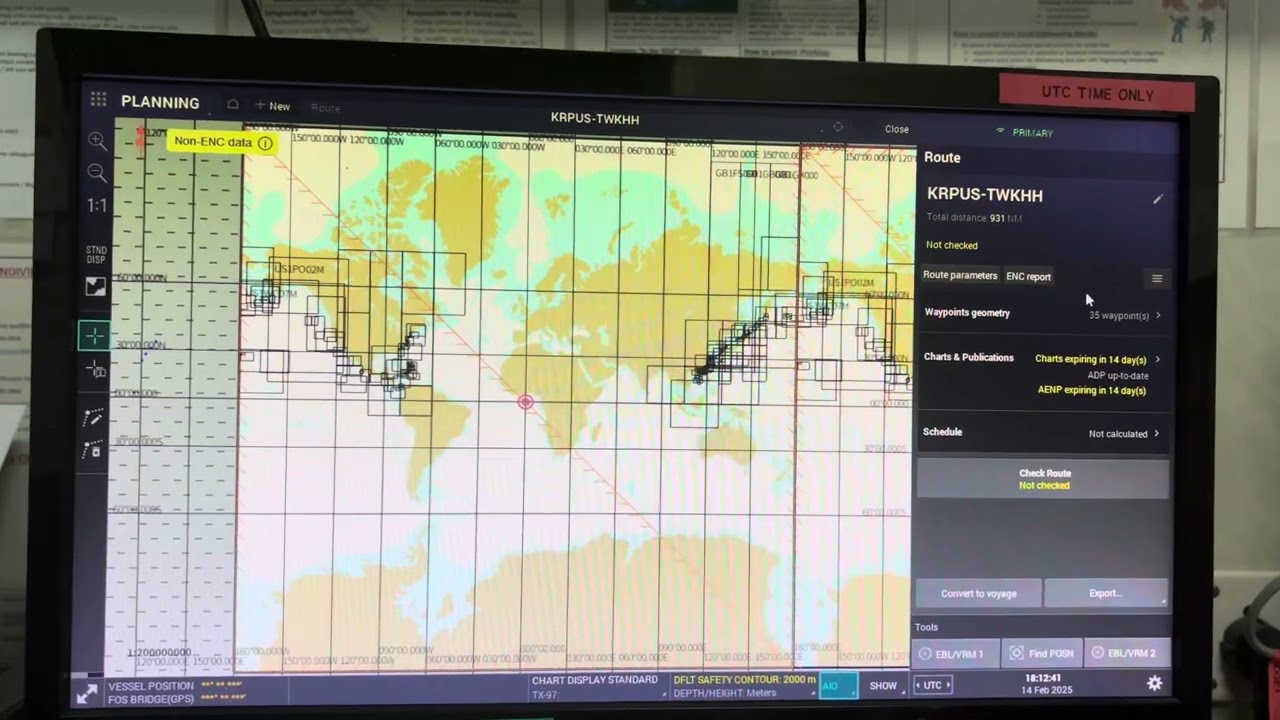Click the Total distance 931 NM text
Viewport: 1280px width, 720px height.
click(x=974, y=218)
